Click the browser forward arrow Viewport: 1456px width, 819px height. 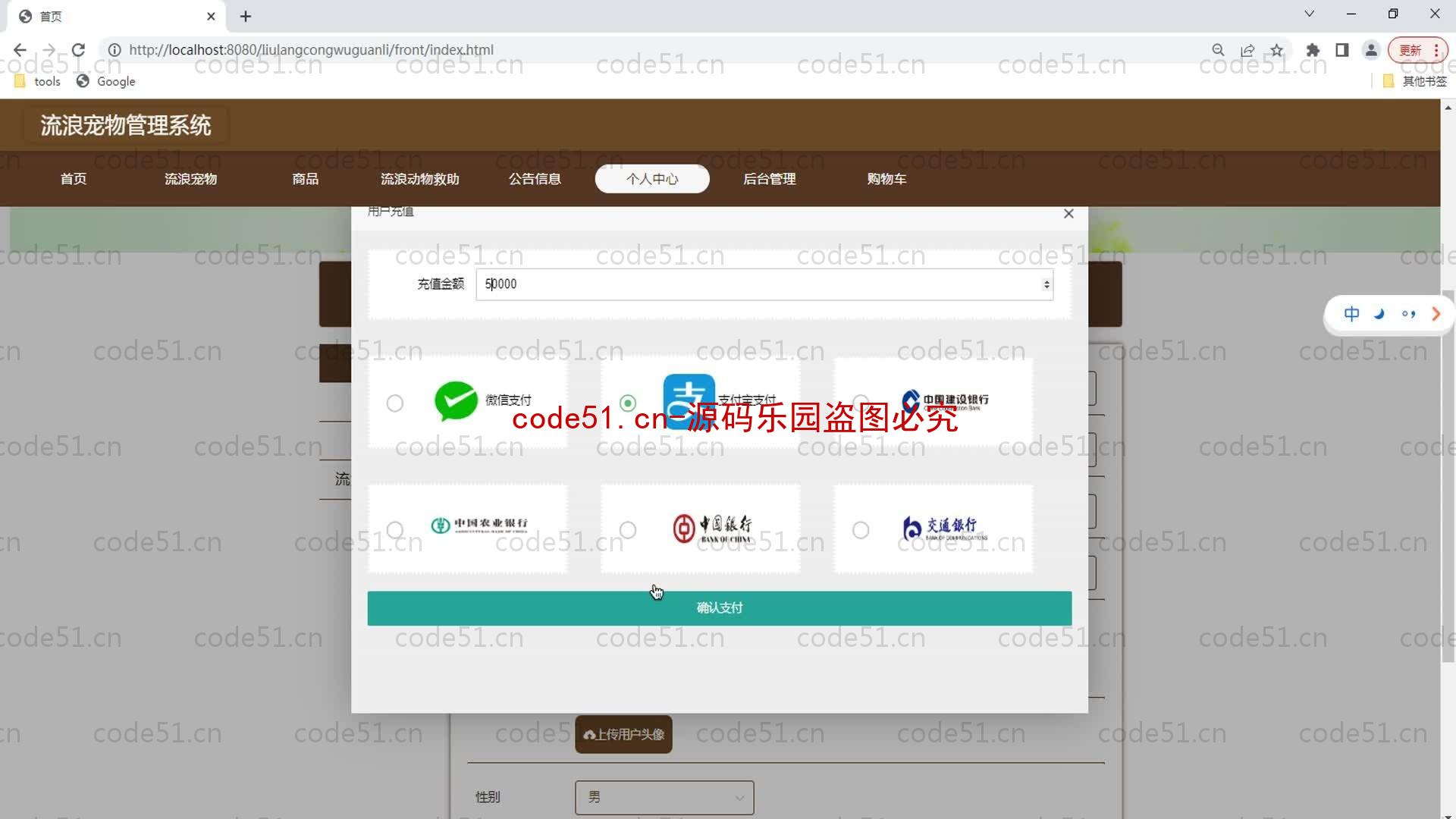tap(49, 50)
